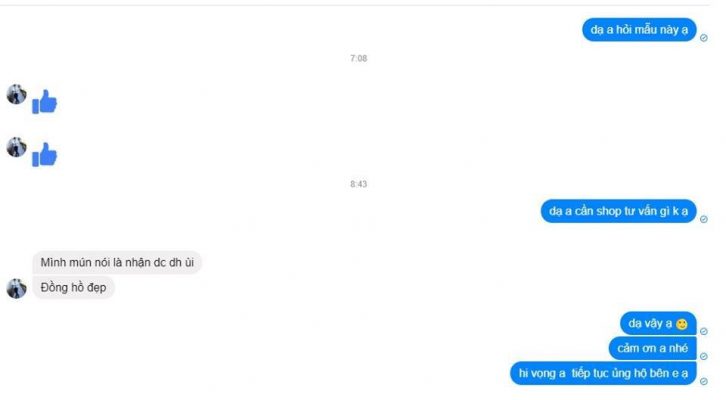
Task: Select the message 'cảm ơn a nhé'
Action: pyautogui.click(x=653, y=348)
